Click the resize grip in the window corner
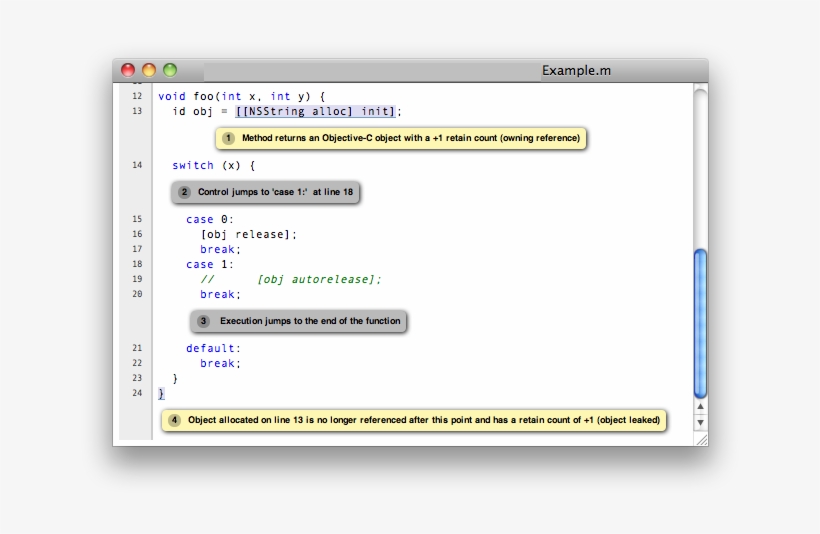This screenshot has height=534, width=820. [701, 439]
